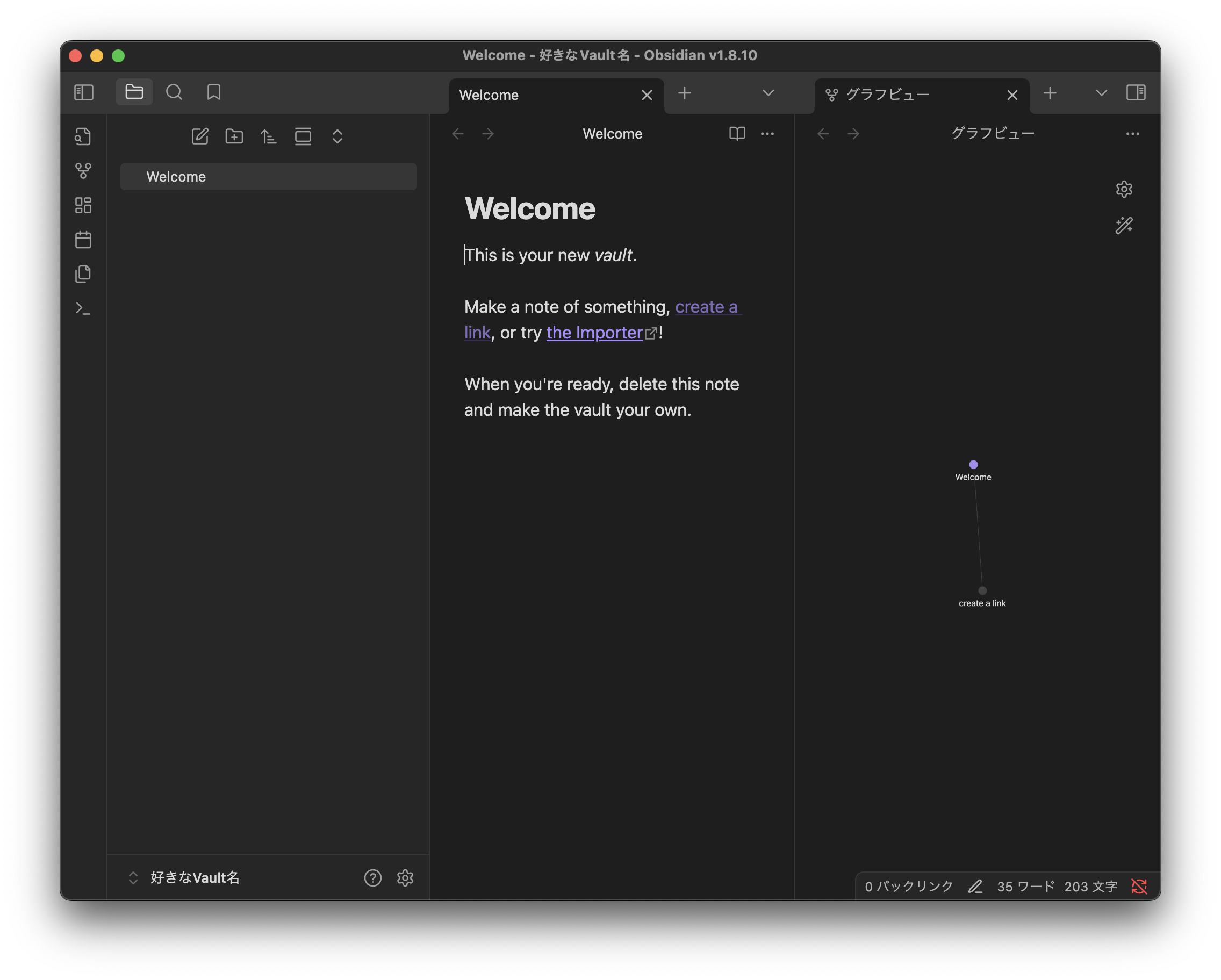The width and height of the screenshot is (1221, 980).
Task: Open the help icon
Action: 372,877
